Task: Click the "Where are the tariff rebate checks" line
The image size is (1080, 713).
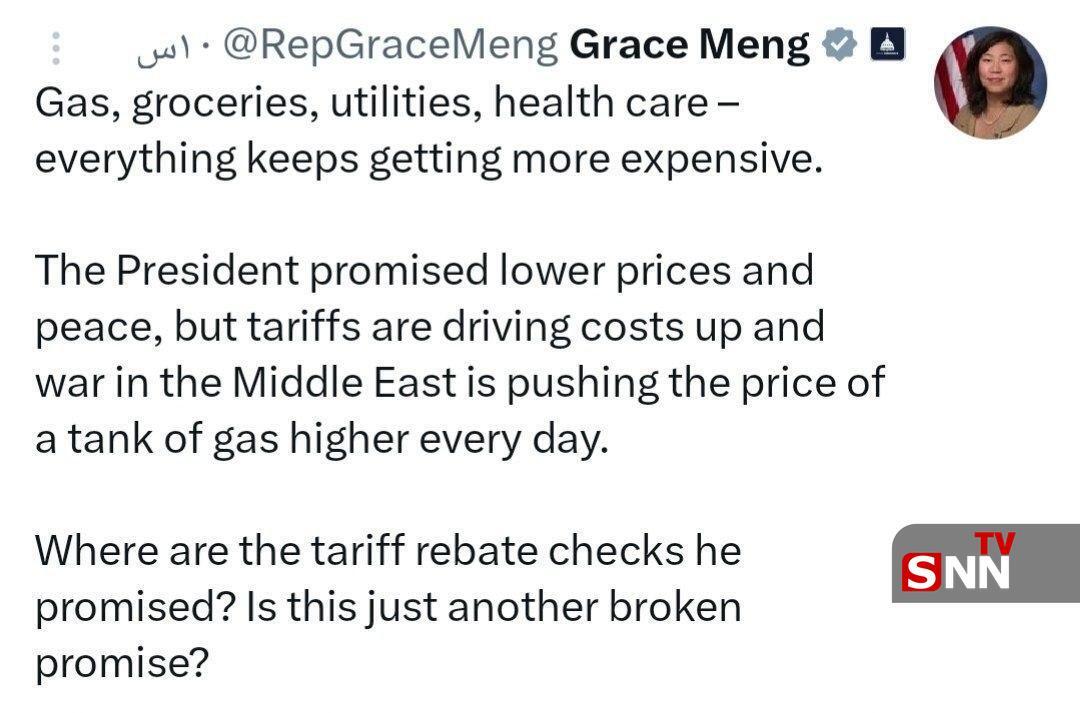Action: (x=388, y=550)
